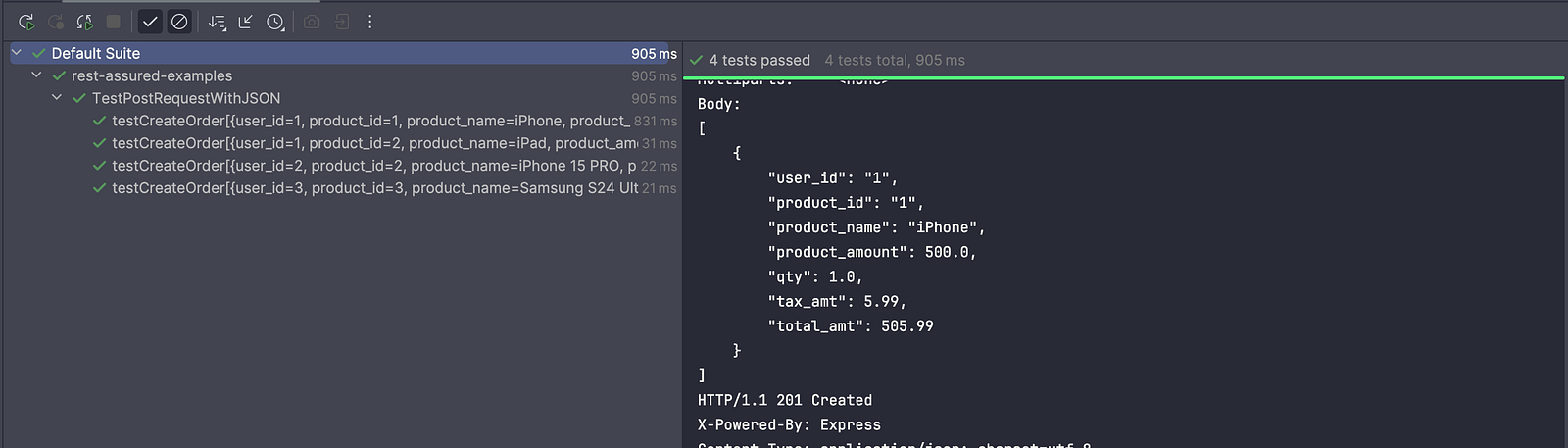The width and height of the screenshot is (1568, 448).
Task: Click green passed checkmark beside Default Suite
Action: click(39, 53)
